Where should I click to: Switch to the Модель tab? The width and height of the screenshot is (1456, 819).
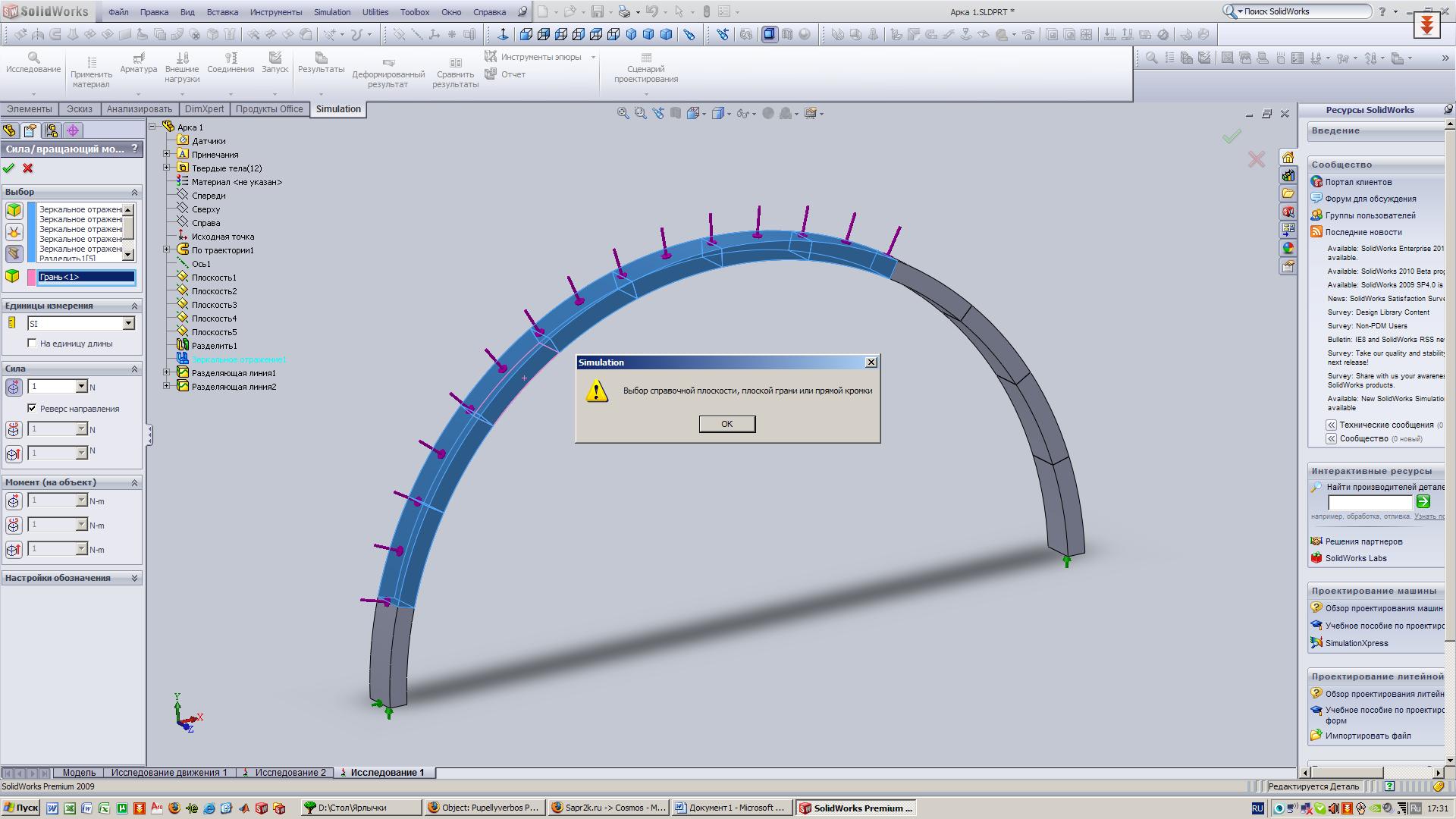click(x=79, y=773)
